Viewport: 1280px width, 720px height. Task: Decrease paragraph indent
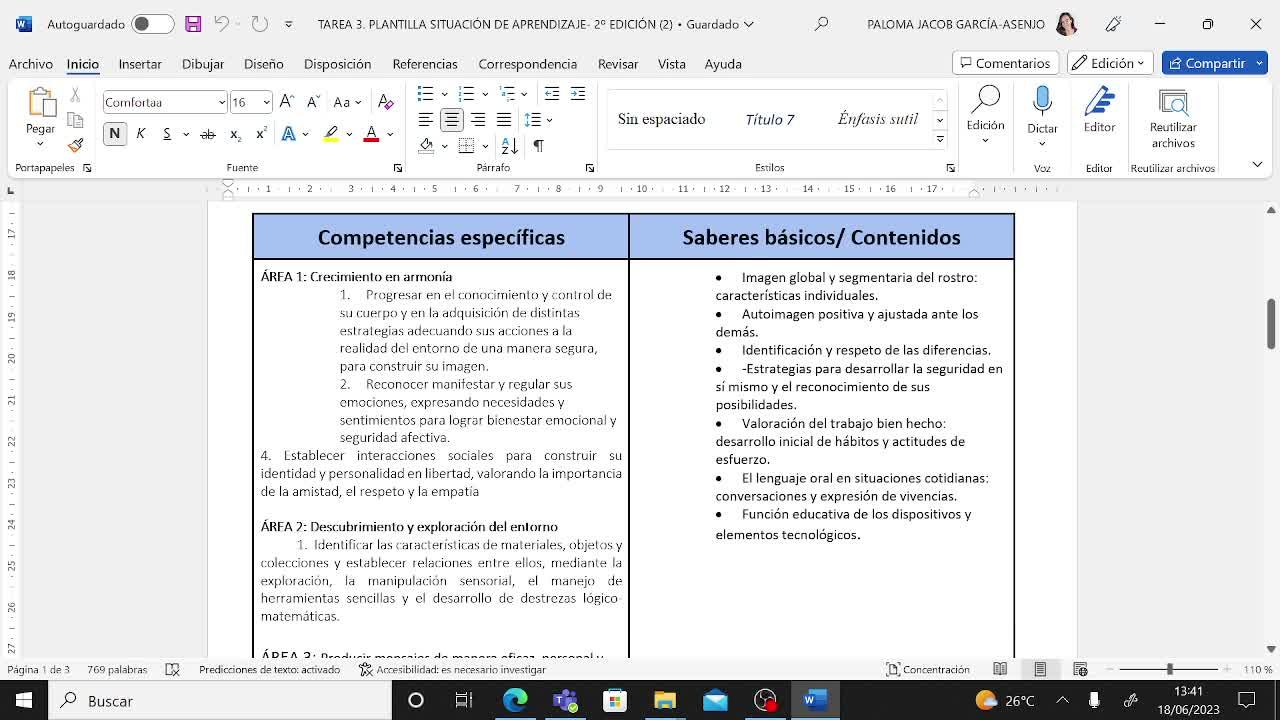(x=552, y=94)
